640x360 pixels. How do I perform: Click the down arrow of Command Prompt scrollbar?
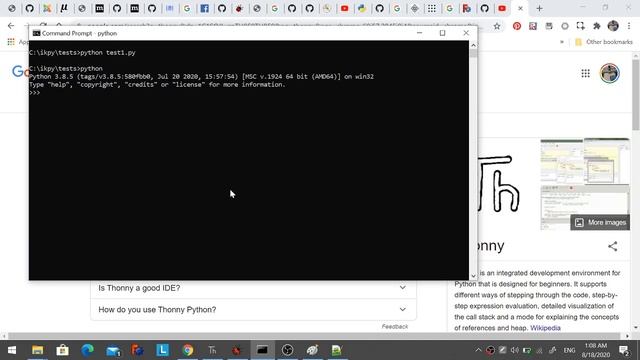pyautogui.click(x=473, y=276)
